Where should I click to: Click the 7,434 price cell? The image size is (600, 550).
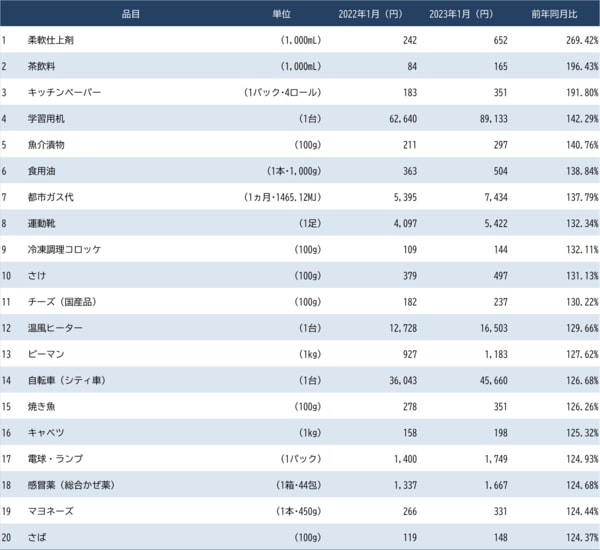point(496,197)
